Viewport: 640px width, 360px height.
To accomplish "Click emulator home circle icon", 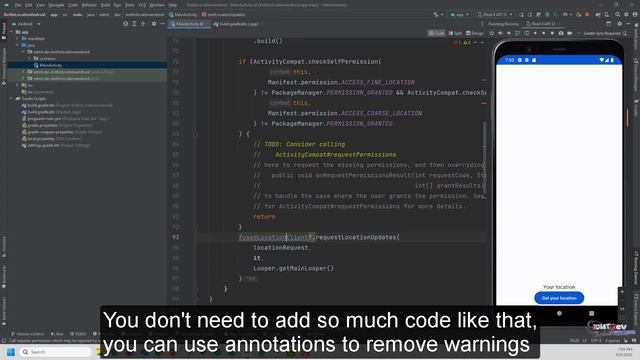I will (544, 33).
